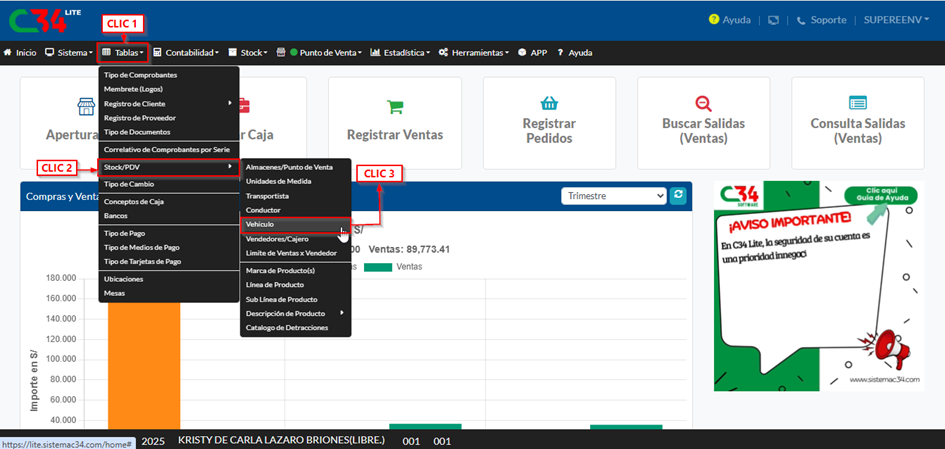The image size is (945, 449).
Task: Click the basket icon for Registrar Pedidos
Action: click(x=548, y=103)
